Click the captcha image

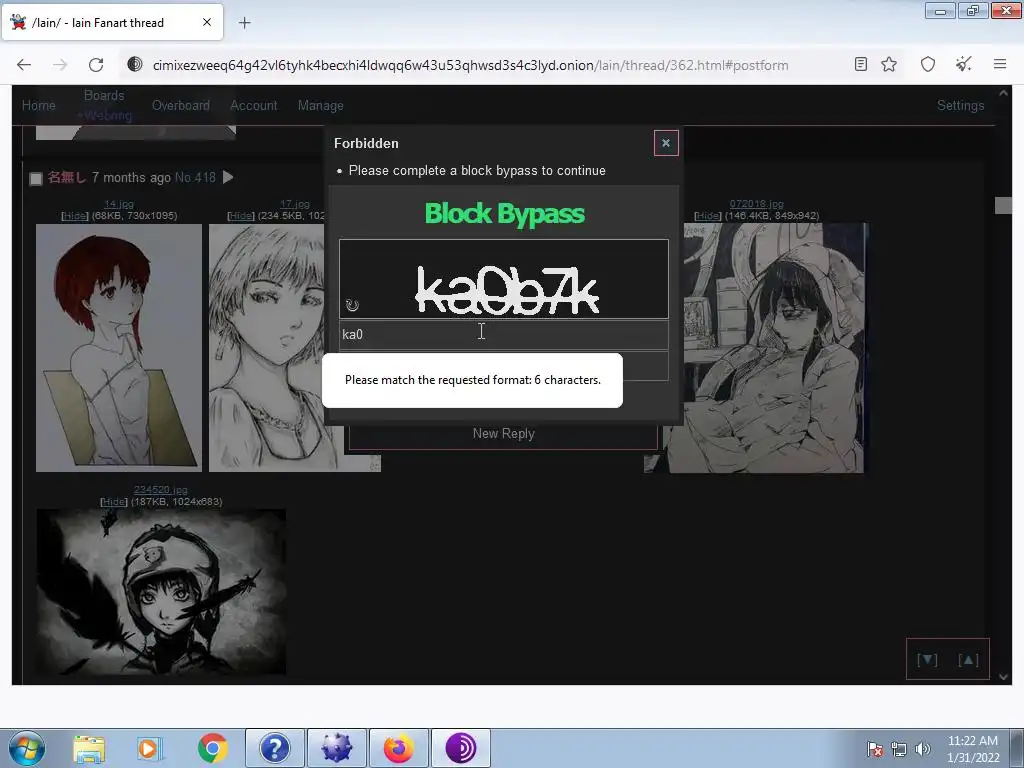point(504,279)
